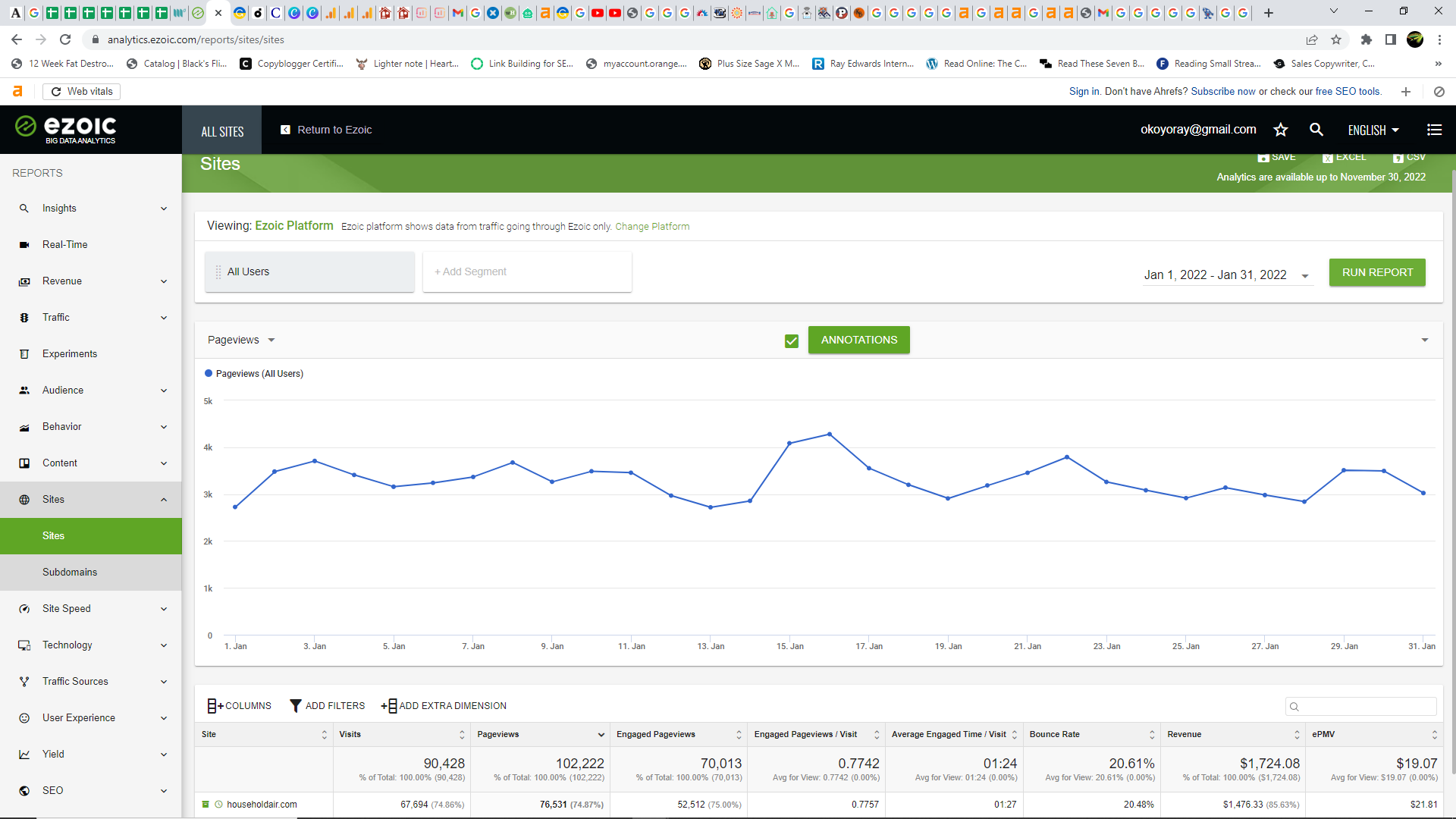Click the table search input field
The width and height of the screenshot is (1456, 819).
pyautogui.click(x=1360, y=707)
